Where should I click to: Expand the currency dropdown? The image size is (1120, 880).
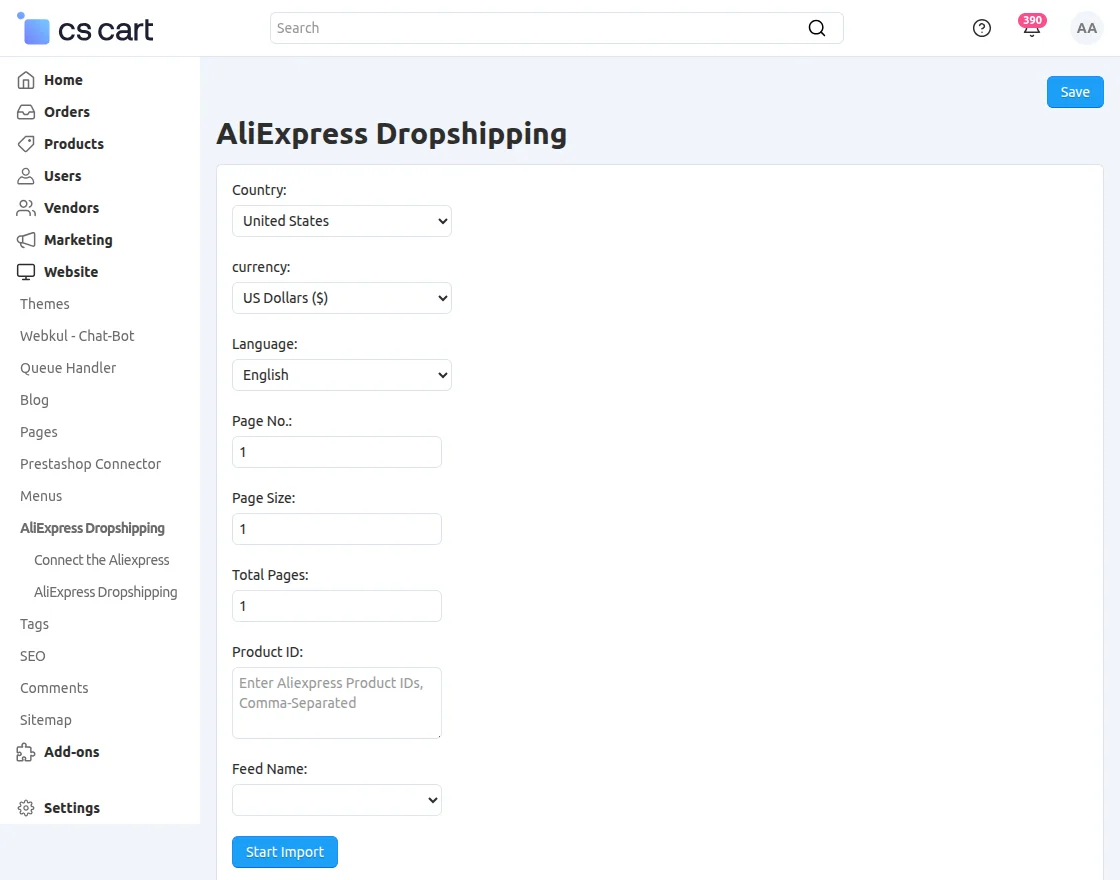tap(341, 298)
